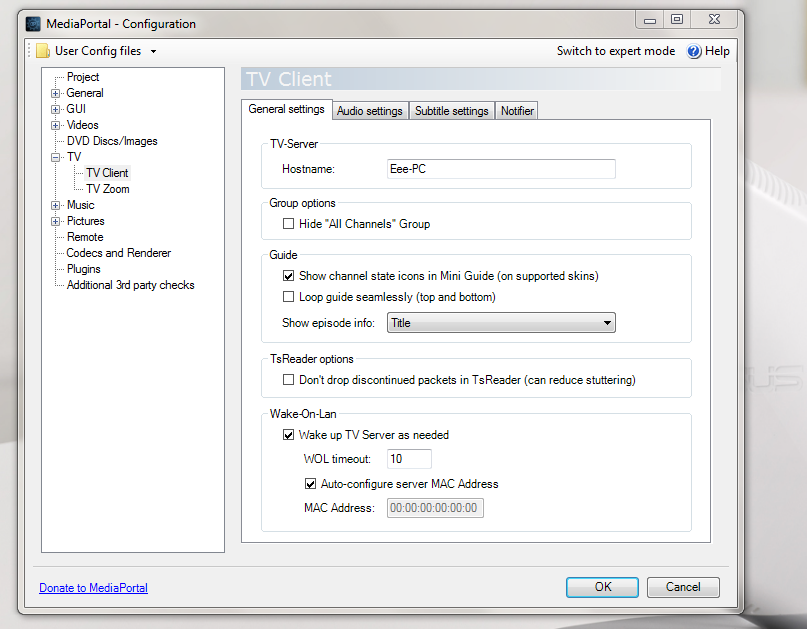Screen dimensions: 807x629
Task: Switch to the General settings tab
Action: tap(287, 109)
